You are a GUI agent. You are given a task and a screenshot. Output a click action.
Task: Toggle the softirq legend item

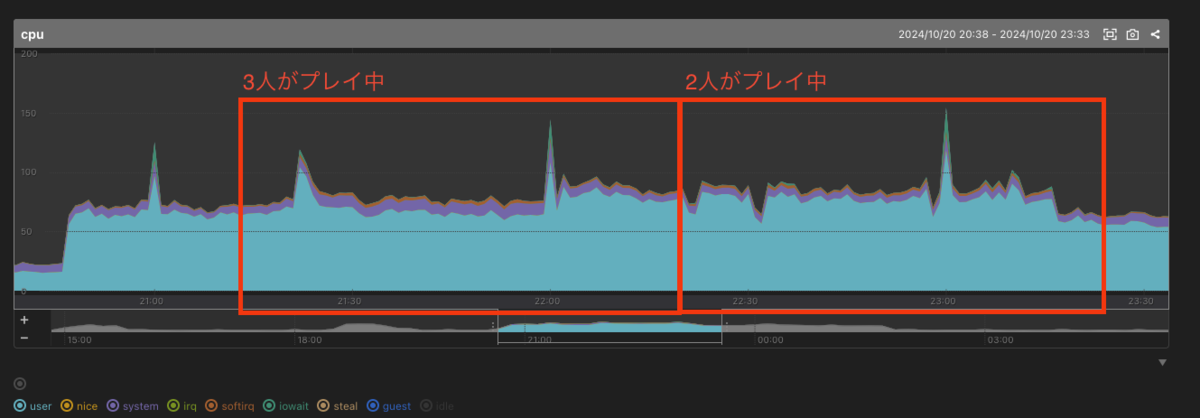coord(231,406)
